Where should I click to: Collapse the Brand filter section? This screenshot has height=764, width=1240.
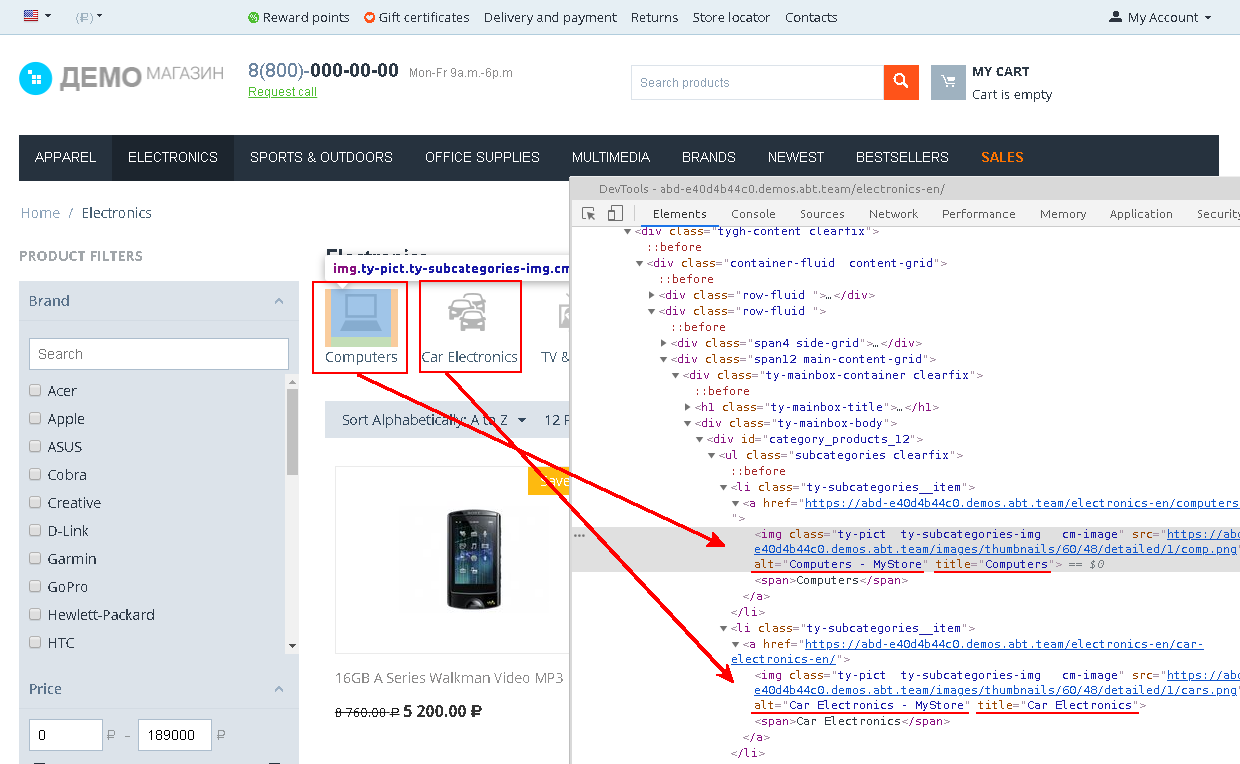tap(279, 301)
